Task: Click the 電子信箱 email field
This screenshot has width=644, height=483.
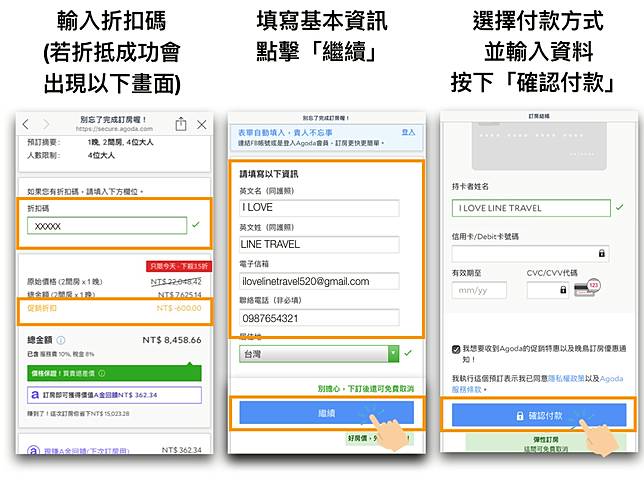Action: click(x=318, y=282)
